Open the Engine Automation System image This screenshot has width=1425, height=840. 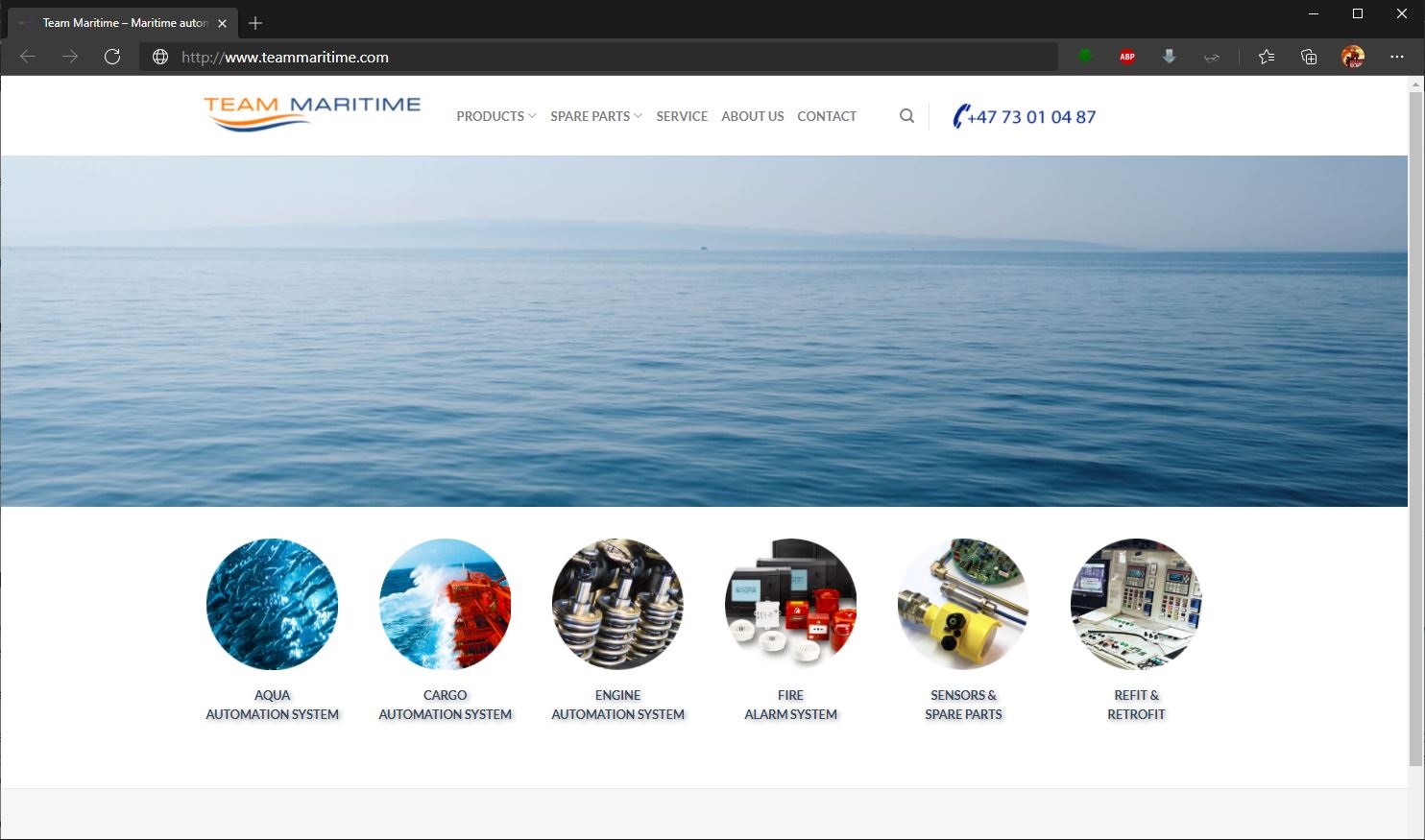point(617,604)
